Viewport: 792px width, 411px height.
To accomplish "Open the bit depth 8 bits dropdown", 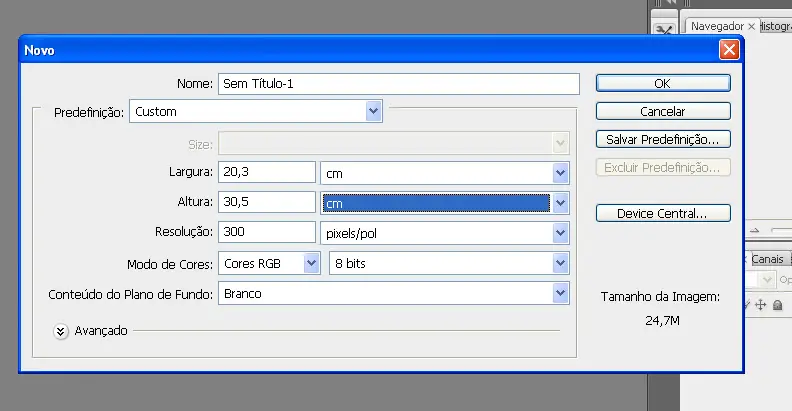I will point(560,264).
